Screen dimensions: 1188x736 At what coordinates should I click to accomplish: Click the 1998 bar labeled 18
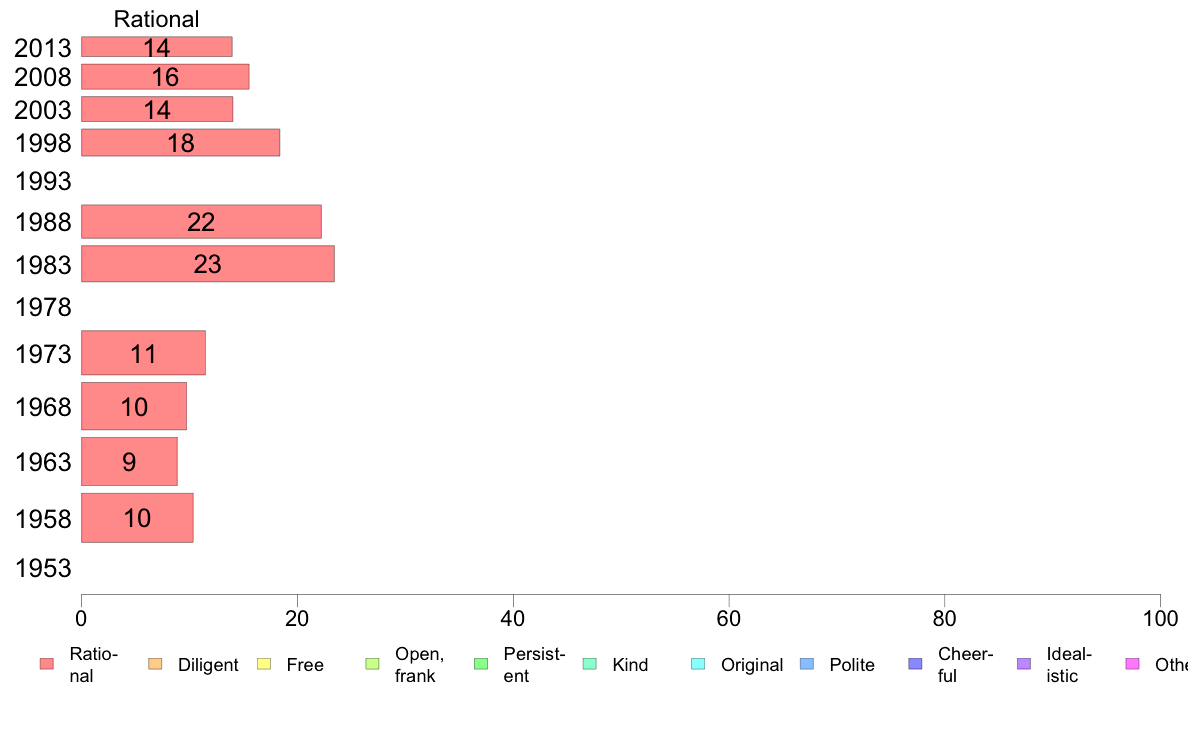(x=180, y=143)
